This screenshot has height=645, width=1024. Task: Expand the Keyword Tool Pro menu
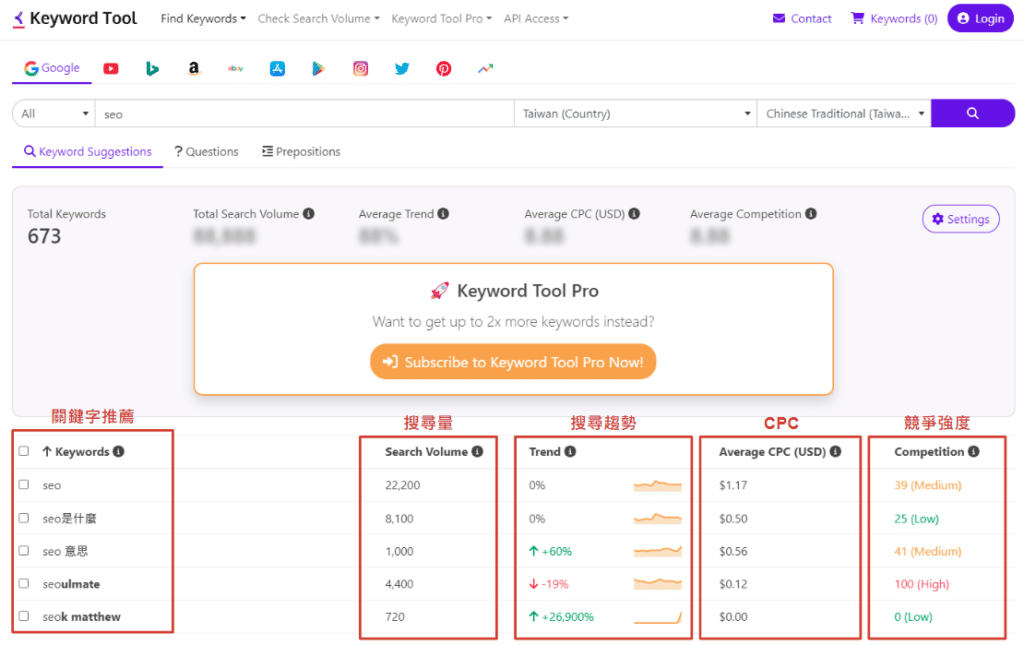click(x=441, y=19)
